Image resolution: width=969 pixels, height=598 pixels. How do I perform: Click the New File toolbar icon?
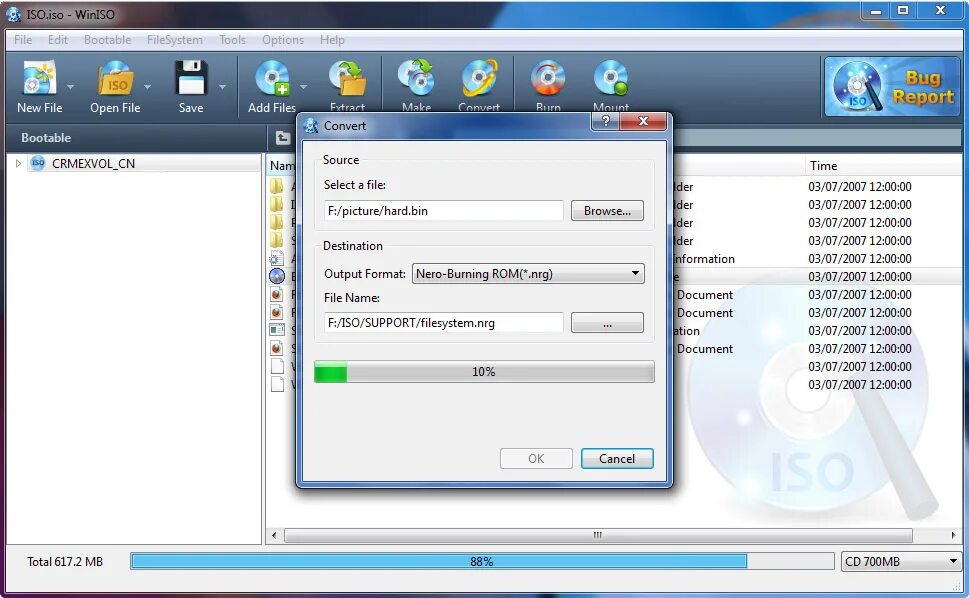coord(40,78)
